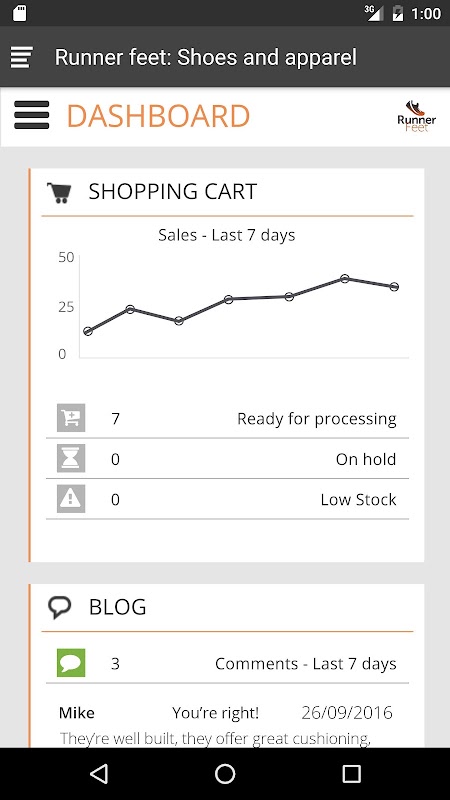Tap the Runner Feet logo
Image resolution: width=450 pixels, height=800 pixels.
[416, 116]
